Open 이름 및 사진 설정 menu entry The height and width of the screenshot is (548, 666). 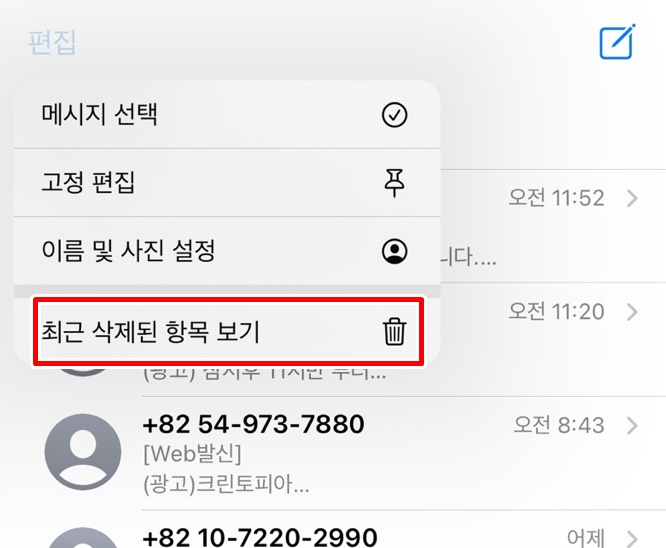pyautogui.click(x=227, y=251)
